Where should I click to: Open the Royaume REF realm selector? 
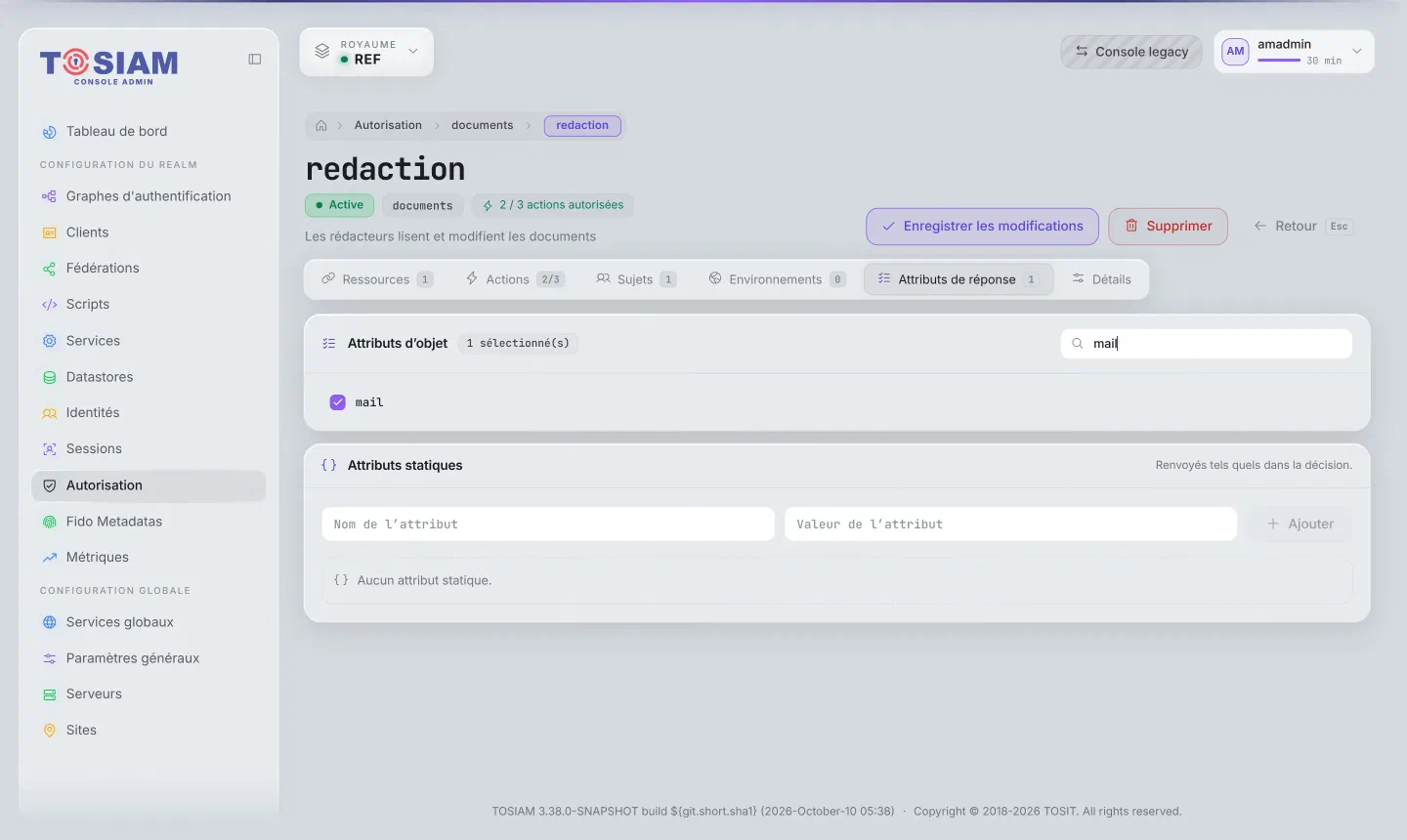[366, 52]
